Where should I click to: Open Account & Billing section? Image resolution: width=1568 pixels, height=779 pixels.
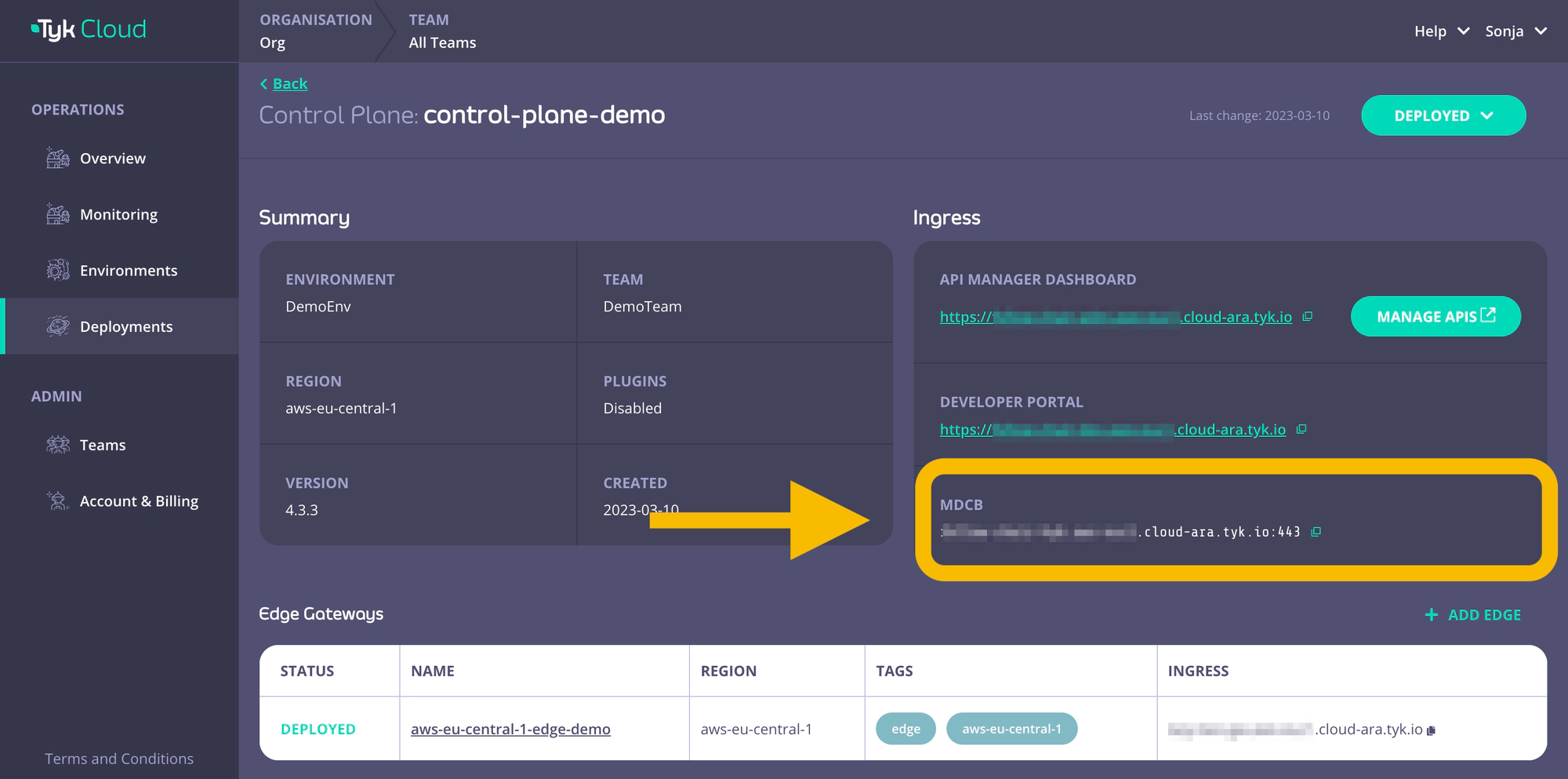[139, 501]
